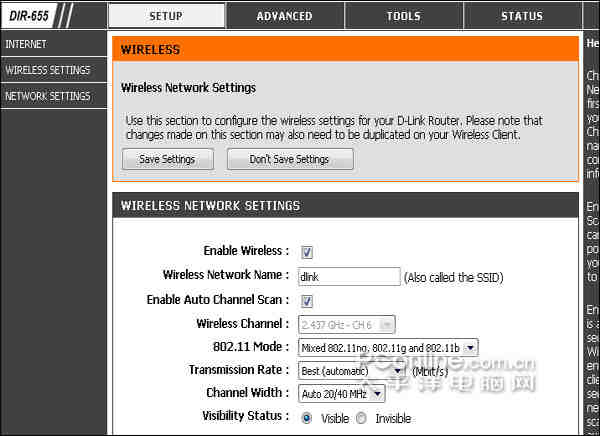Open the Transmission Rate dropdown
Screen dimensions: 600x436
(351, 371)
